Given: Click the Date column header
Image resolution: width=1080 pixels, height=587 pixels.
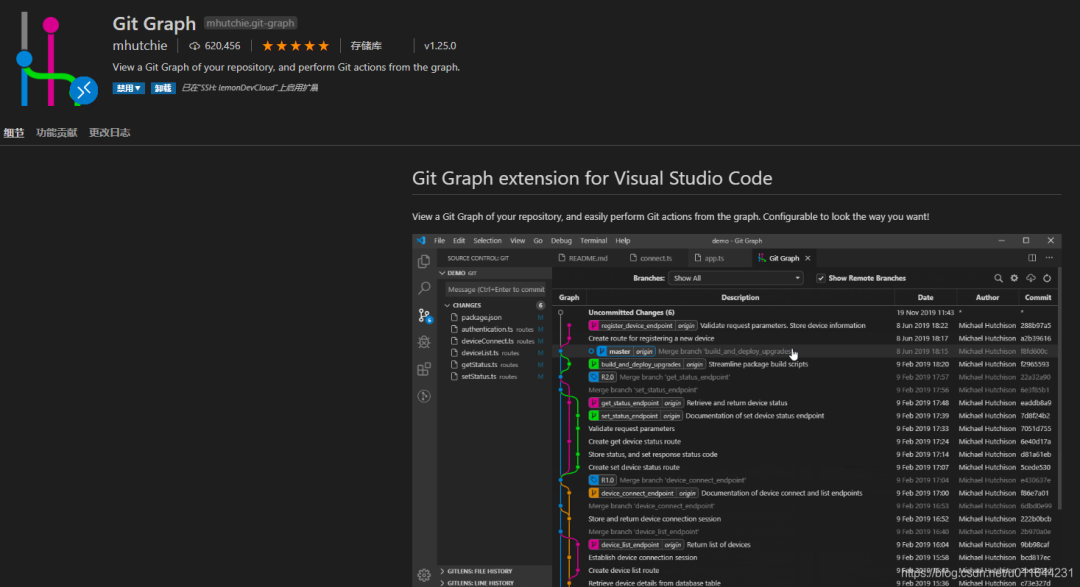Looking at the screenshot, I should pyautogui.click(x=925, y=298).
